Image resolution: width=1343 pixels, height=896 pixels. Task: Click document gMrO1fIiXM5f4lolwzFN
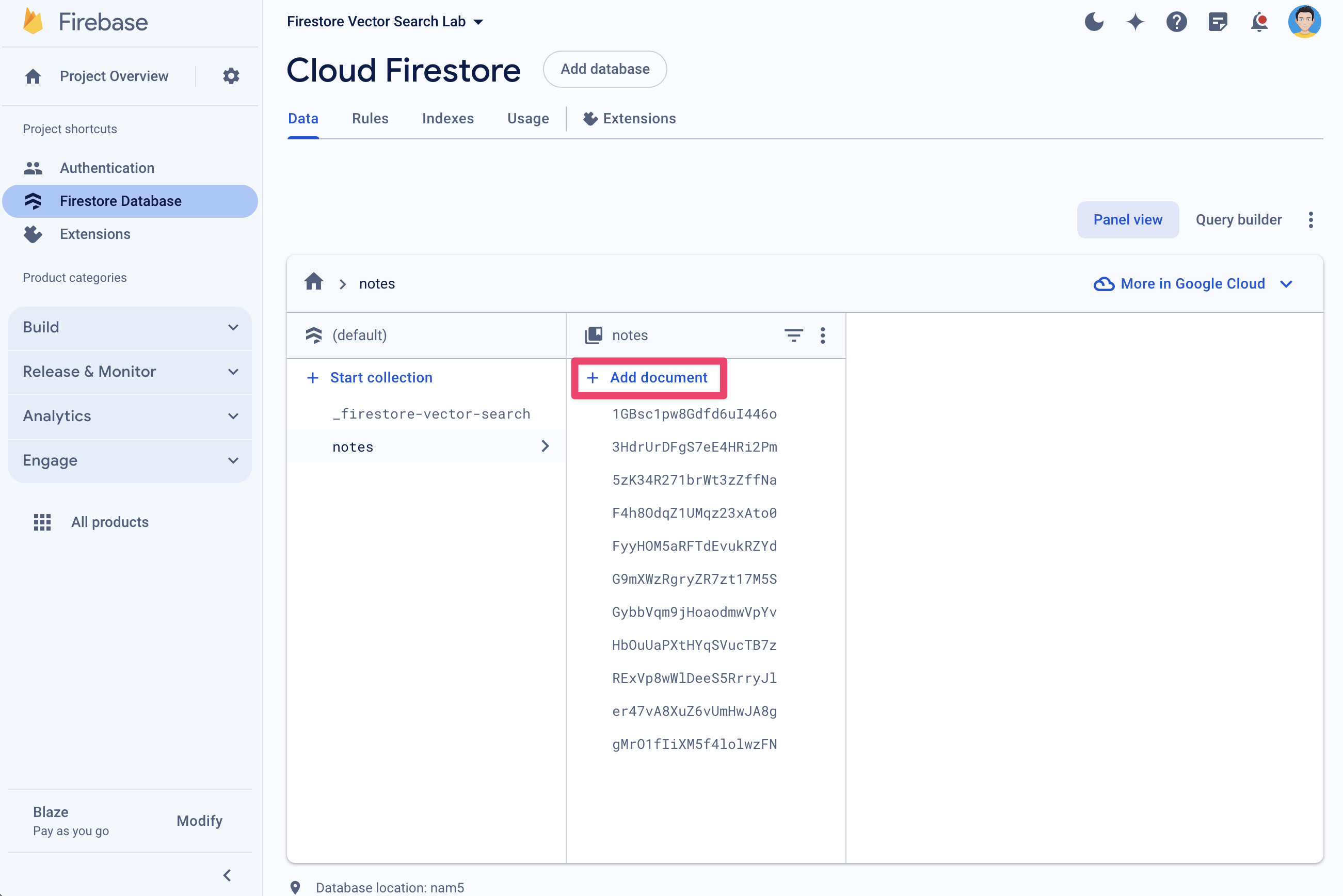(x=694, y=744)
